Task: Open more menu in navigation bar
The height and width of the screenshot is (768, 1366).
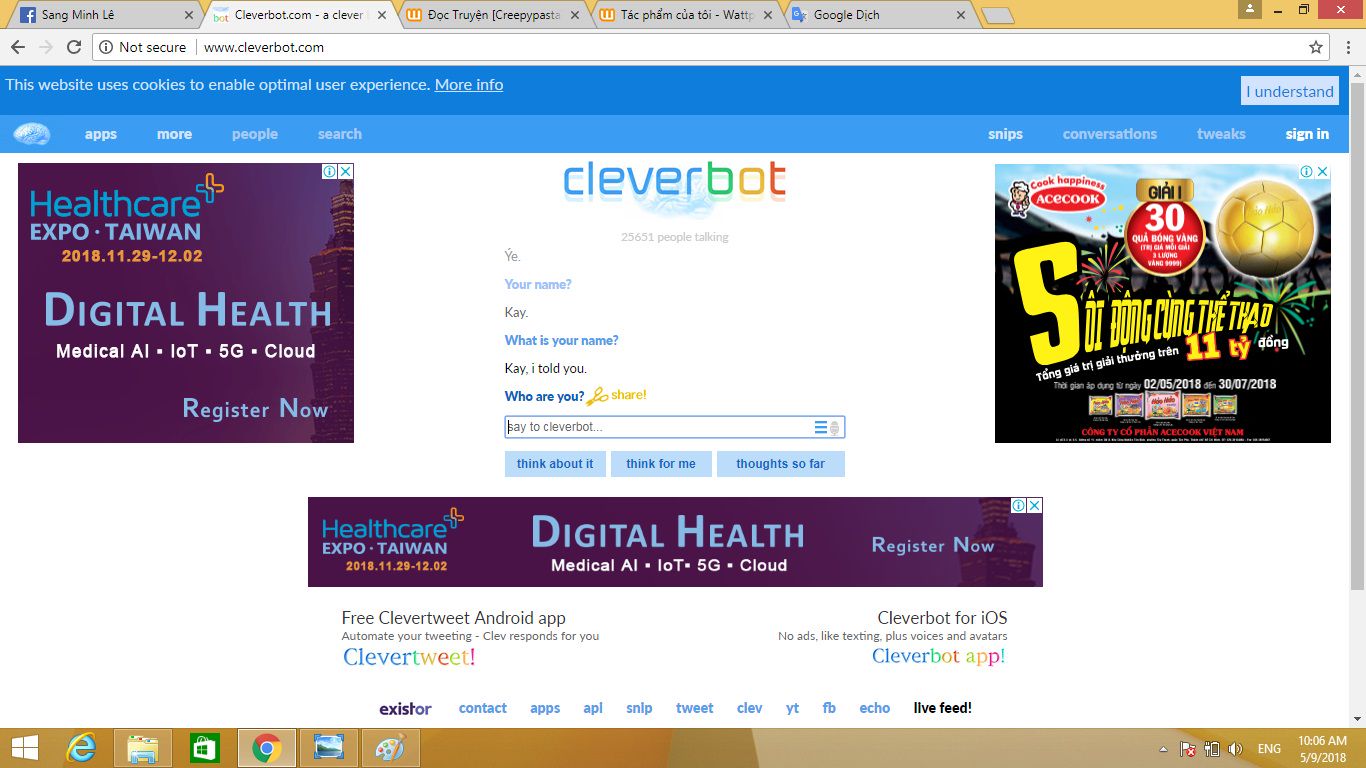Action: pyautogui.click(x=174, y=134)
